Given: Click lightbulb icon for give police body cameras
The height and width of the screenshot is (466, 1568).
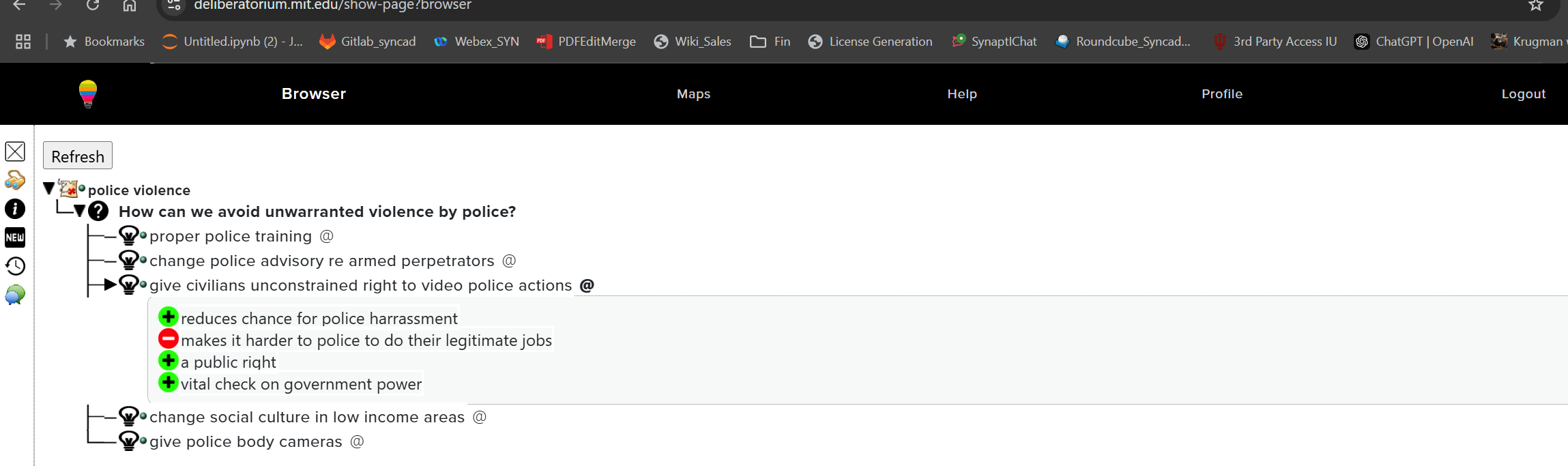Looking at the screenshot, I should [x=129, y=441].
